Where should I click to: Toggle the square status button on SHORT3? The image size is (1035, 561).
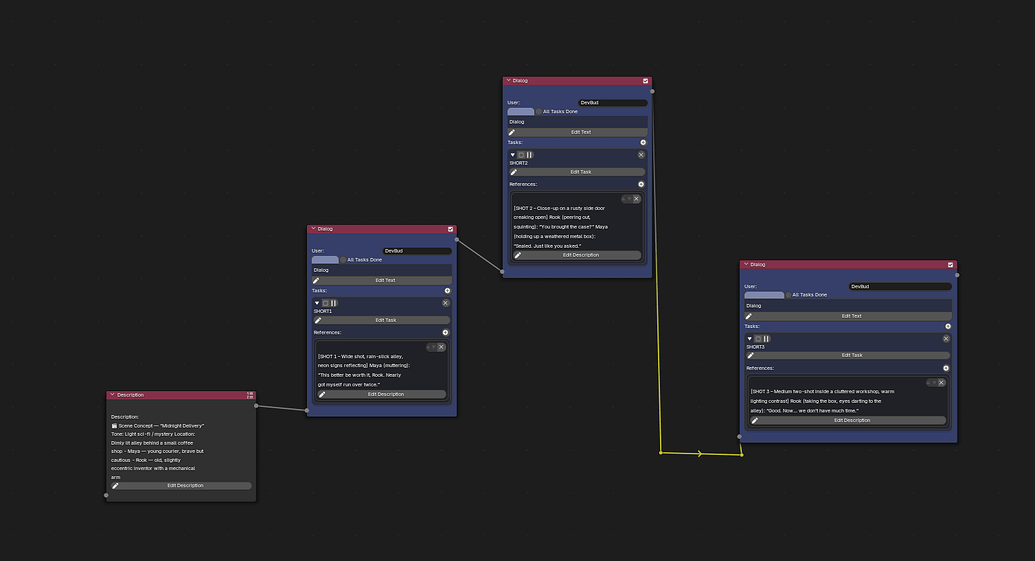pos(758,339)
